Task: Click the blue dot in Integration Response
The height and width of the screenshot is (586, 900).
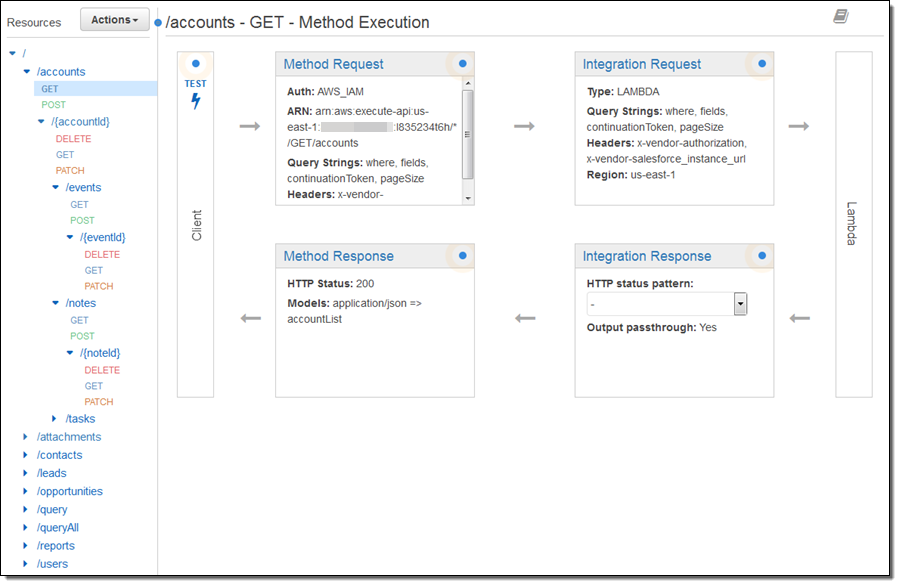Action: click(x=762, y=255)
